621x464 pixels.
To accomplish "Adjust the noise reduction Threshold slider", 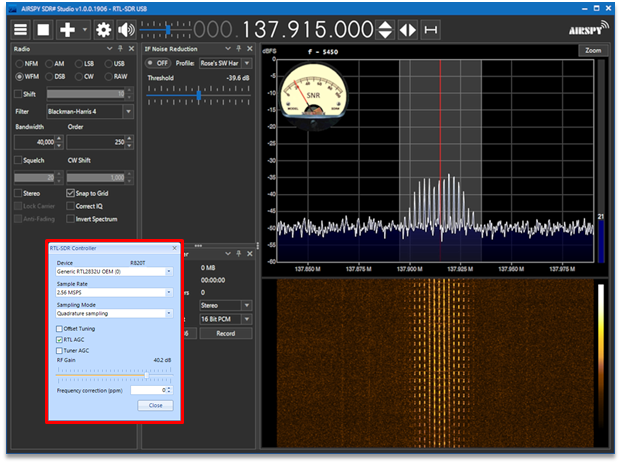I will tap(198, 95).
